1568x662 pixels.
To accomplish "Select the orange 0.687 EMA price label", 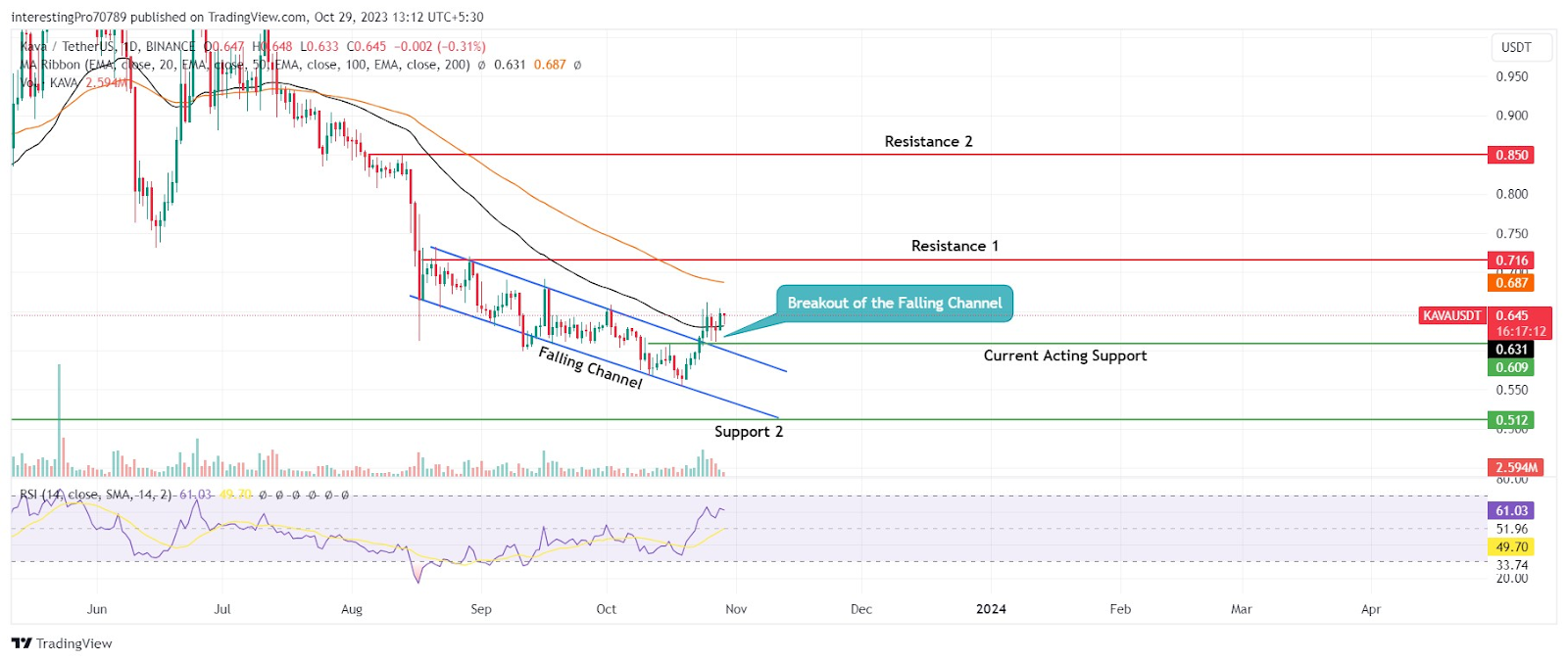I will [1511, 283].
